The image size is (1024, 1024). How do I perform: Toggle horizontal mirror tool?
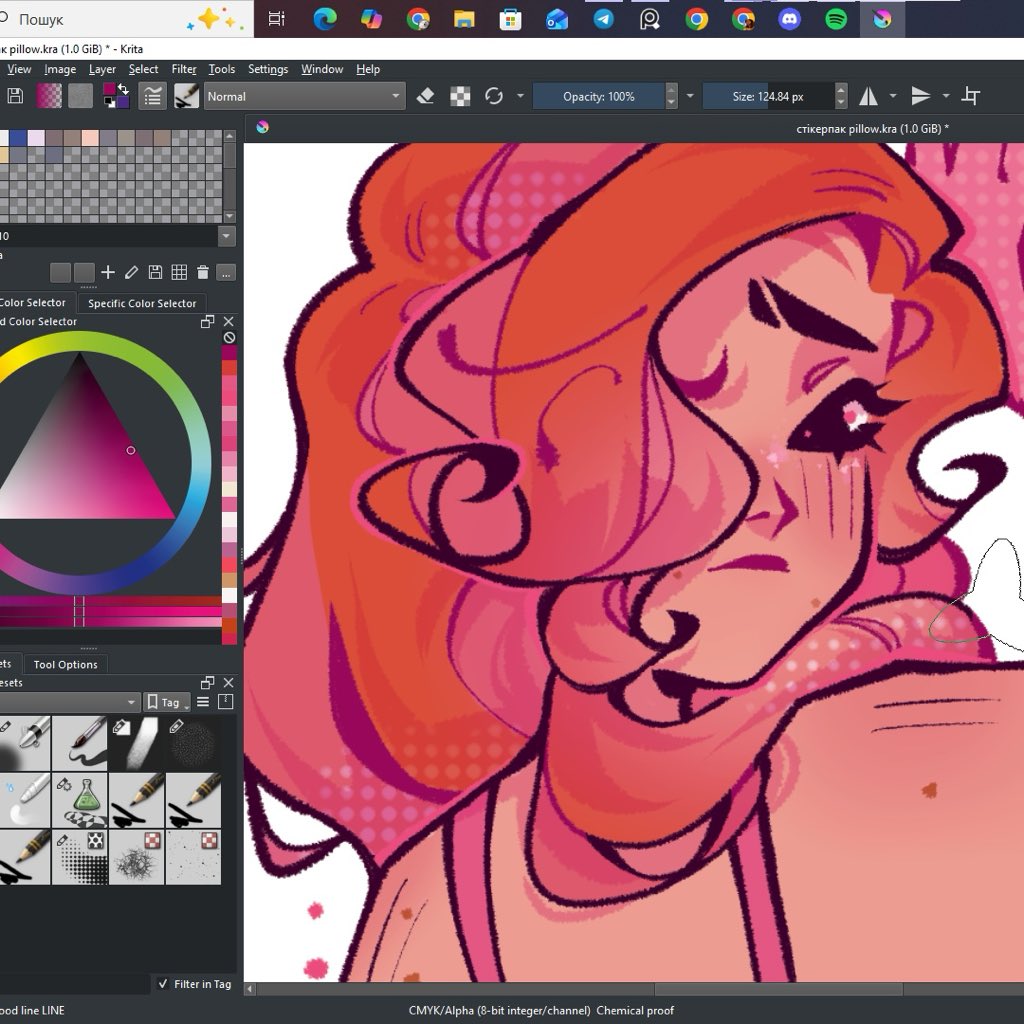pos(868,96)
